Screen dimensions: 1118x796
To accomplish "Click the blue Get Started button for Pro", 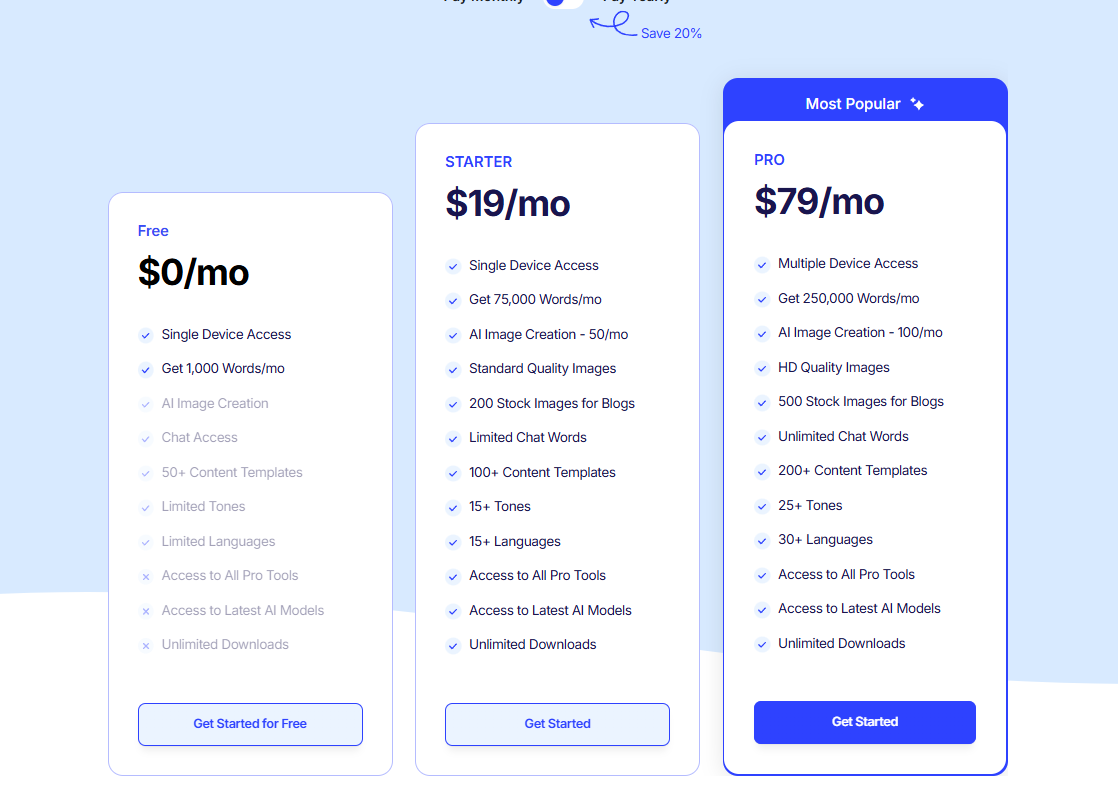I will (865, 722).
